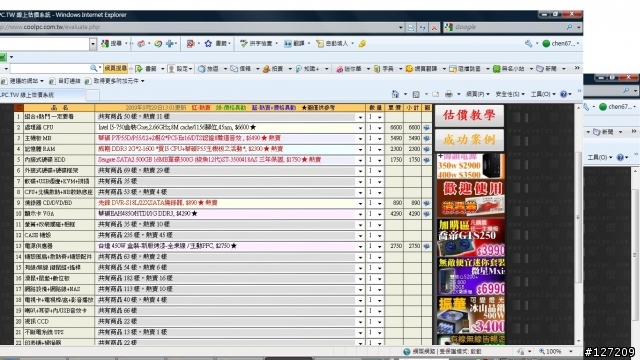Viewport: 640px width, 360px height.
Task: Click the red stop icon beside the address bar
Action: pyautogui.click(x=434, y=27)
